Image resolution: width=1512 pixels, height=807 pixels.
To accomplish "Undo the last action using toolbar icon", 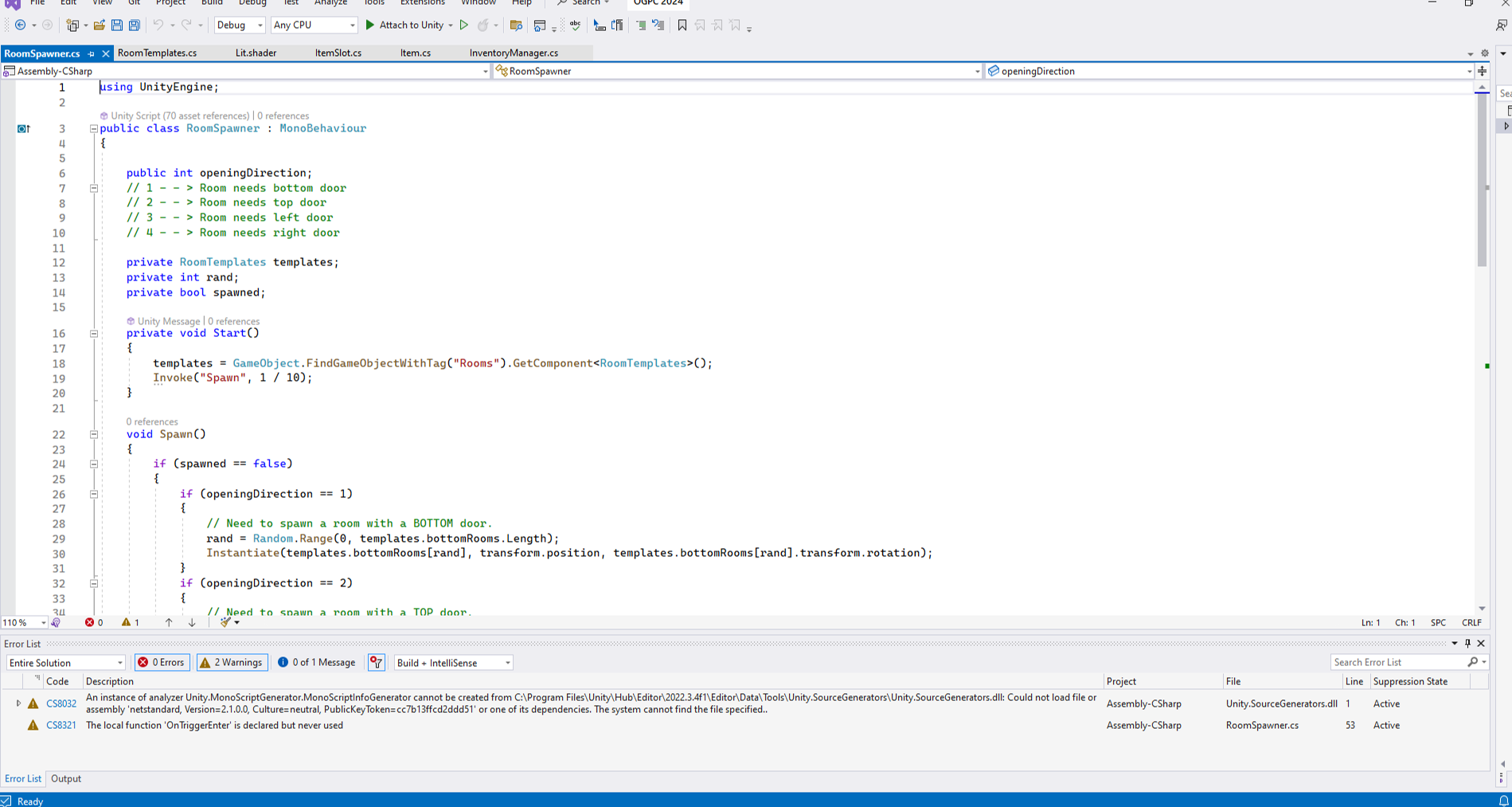I will pyautogui.click(x=158, y=25).
